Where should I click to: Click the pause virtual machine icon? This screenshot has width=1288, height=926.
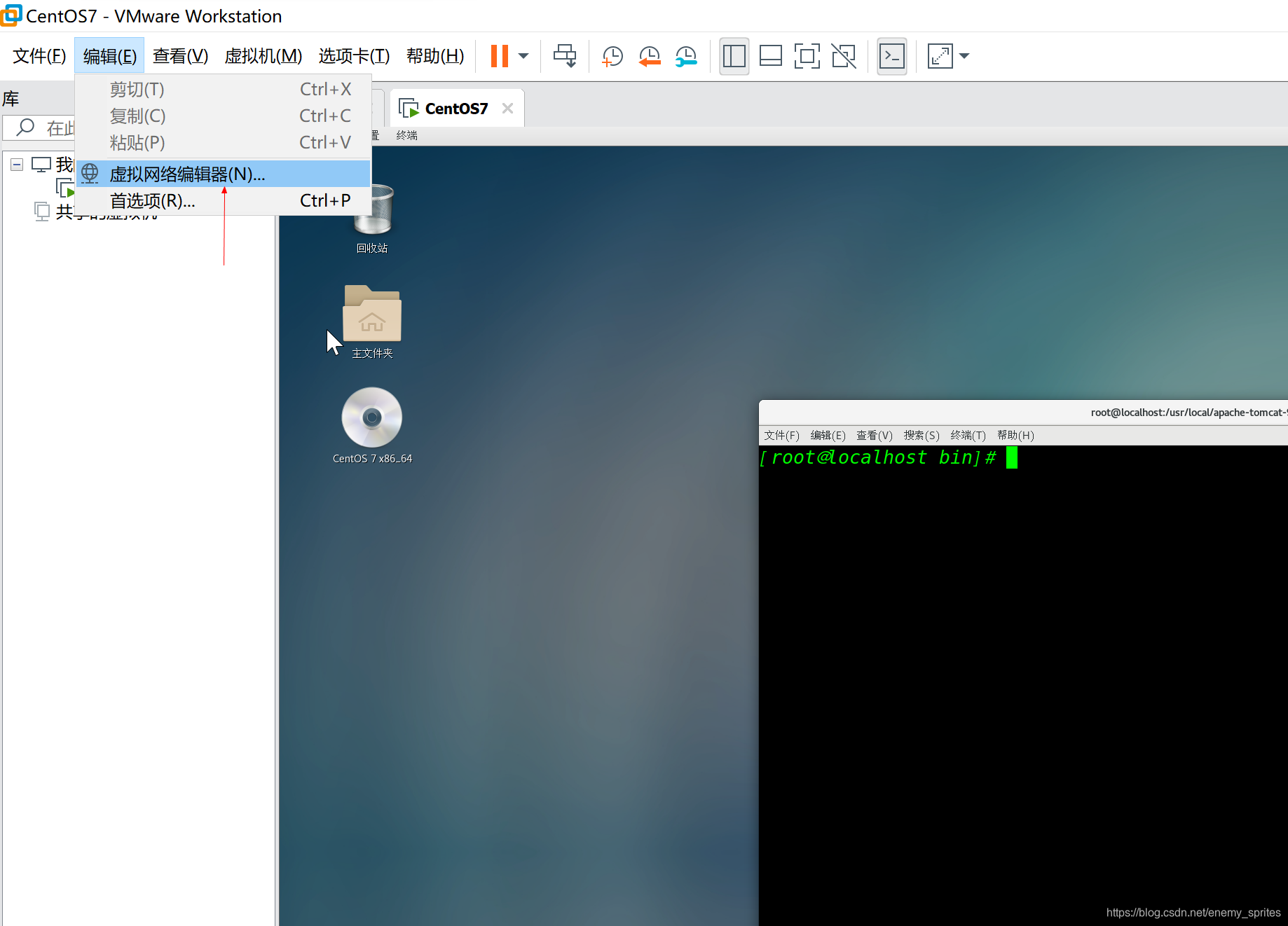pos(499,56)
